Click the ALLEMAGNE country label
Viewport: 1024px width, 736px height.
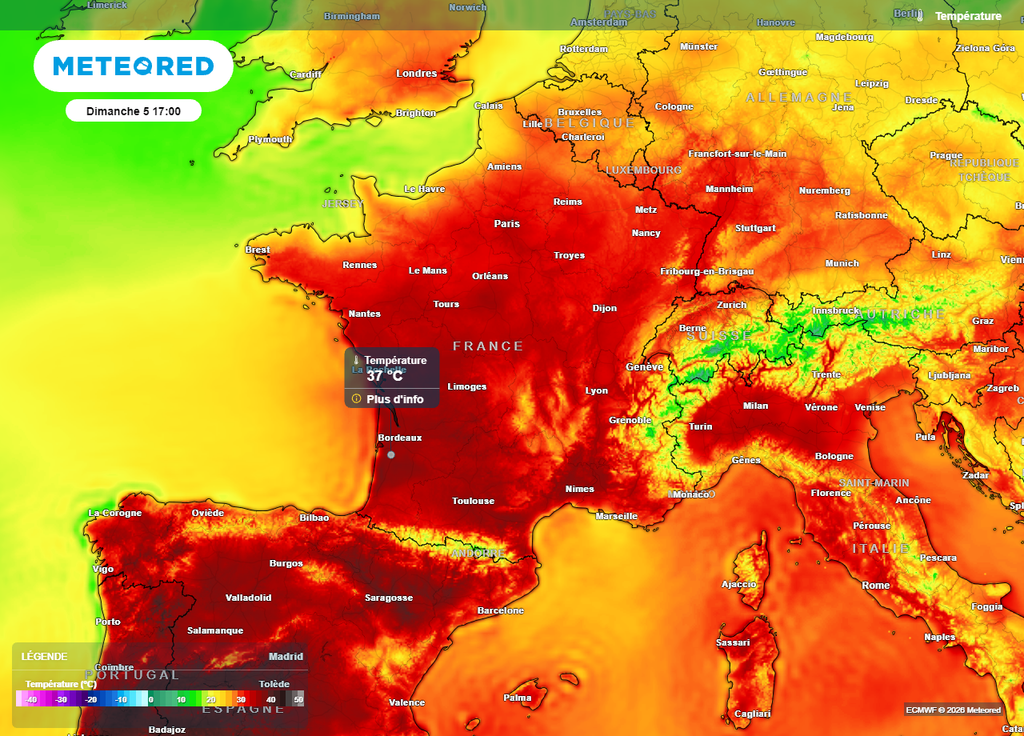799,97
